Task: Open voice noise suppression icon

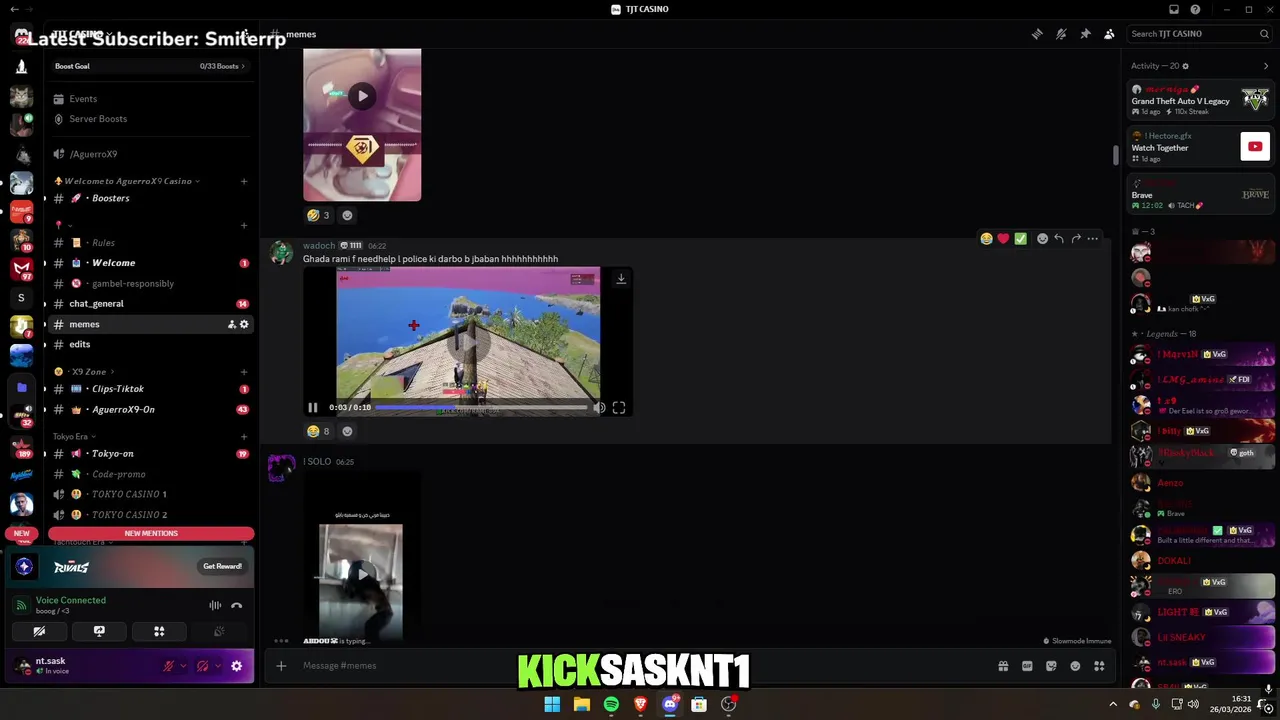Action: [x=215, y=605]
